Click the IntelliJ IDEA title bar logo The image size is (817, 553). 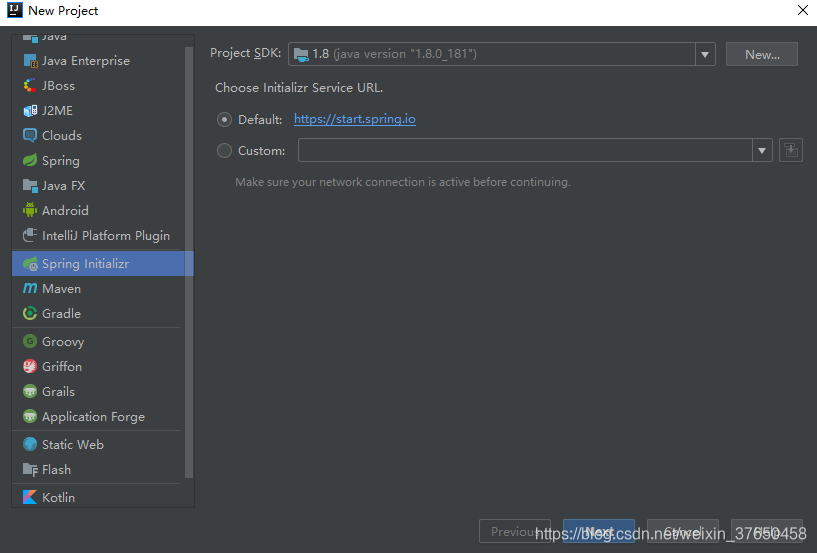pyautogui.click(x=15, y=10)
